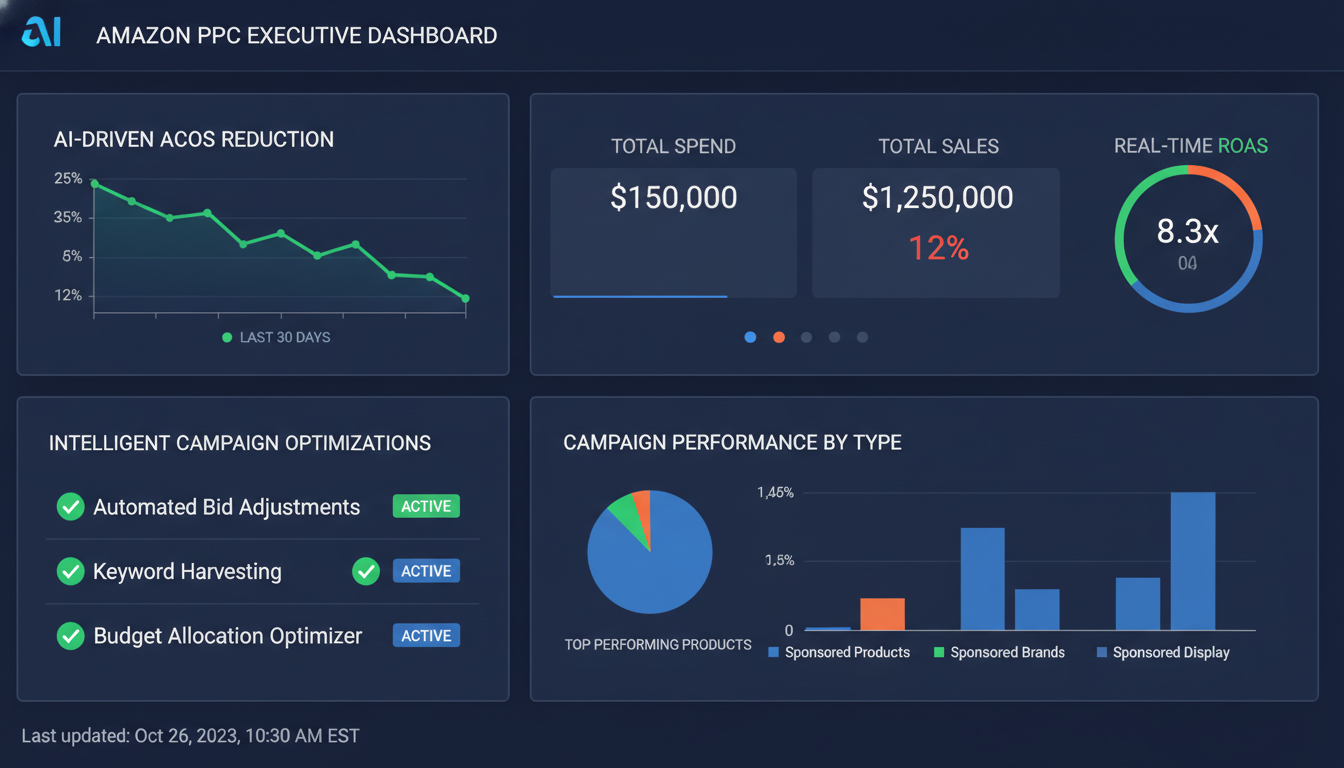1344x768 pixels.
Task: Select the fourth carousel dot
Action: [x=834, y=337]
